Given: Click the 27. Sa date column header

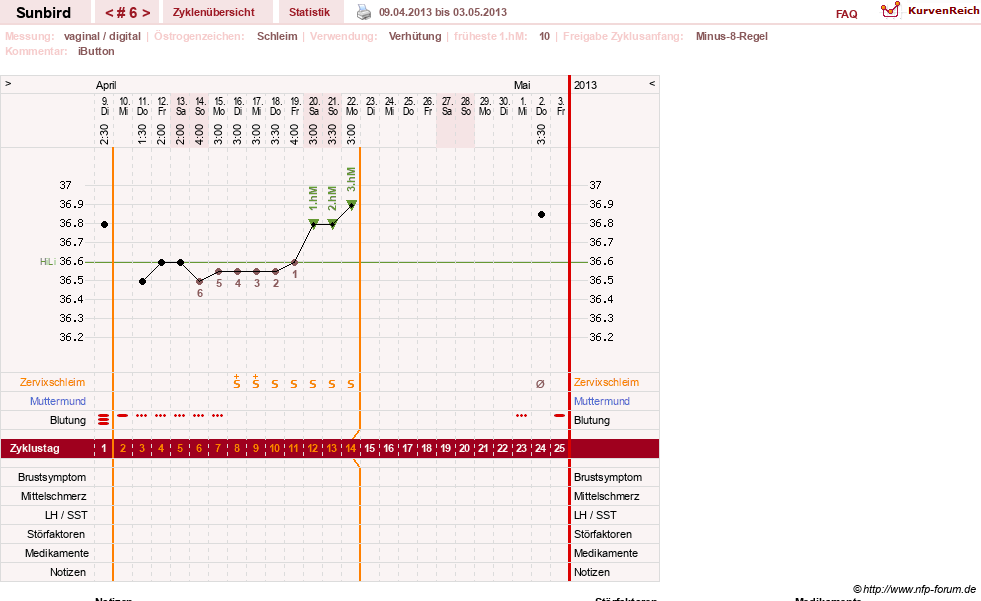Looking at the screenshot, I should pyautogui.click(x=447, y=106).
